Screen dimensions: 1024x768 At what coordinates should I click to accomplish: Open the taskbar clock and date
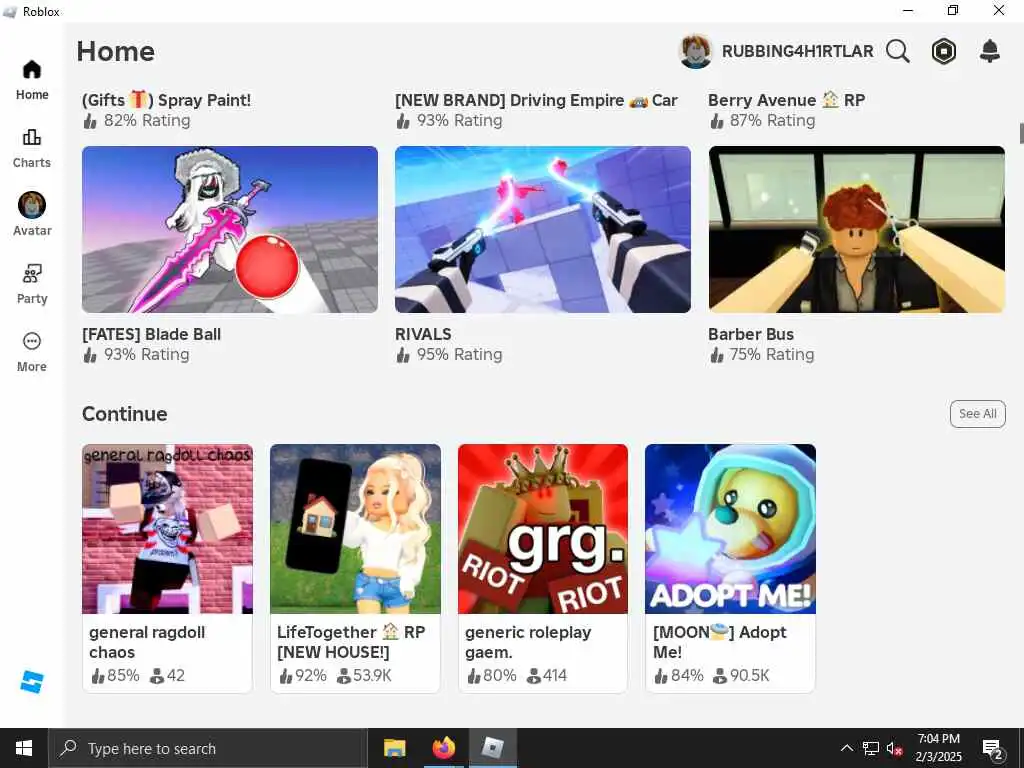coord(938,748)
